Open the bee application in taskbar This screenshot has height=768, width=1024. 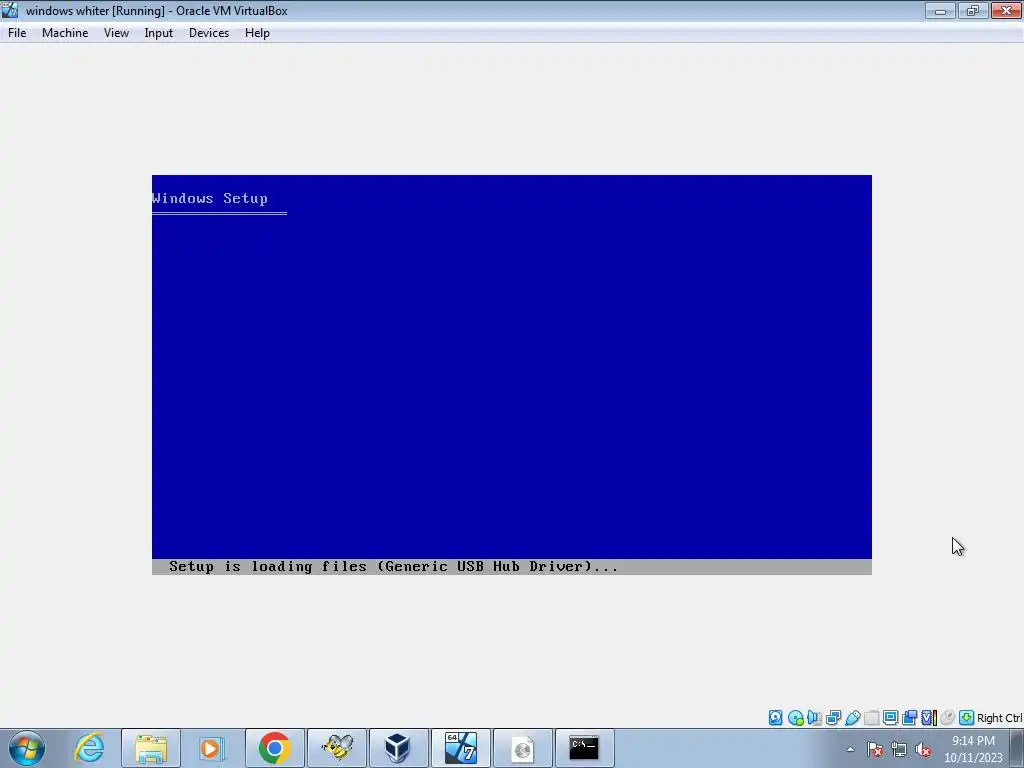coord(337,748)
